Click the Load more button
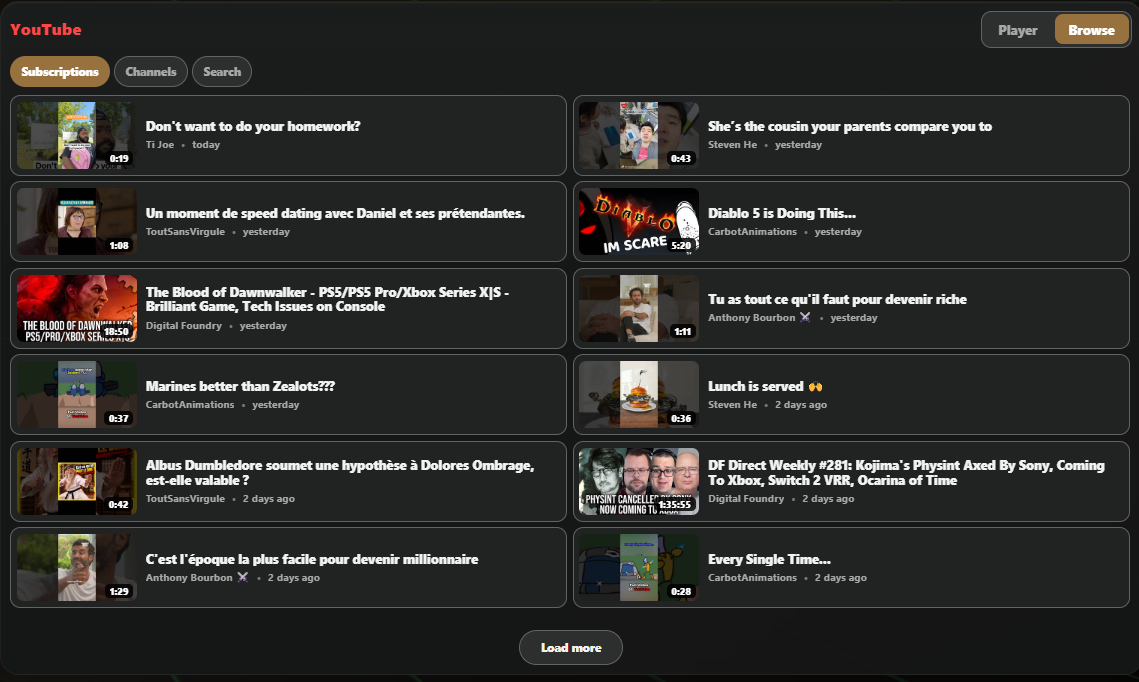This screenshot has height=682, width=1139. click(570, 647)
